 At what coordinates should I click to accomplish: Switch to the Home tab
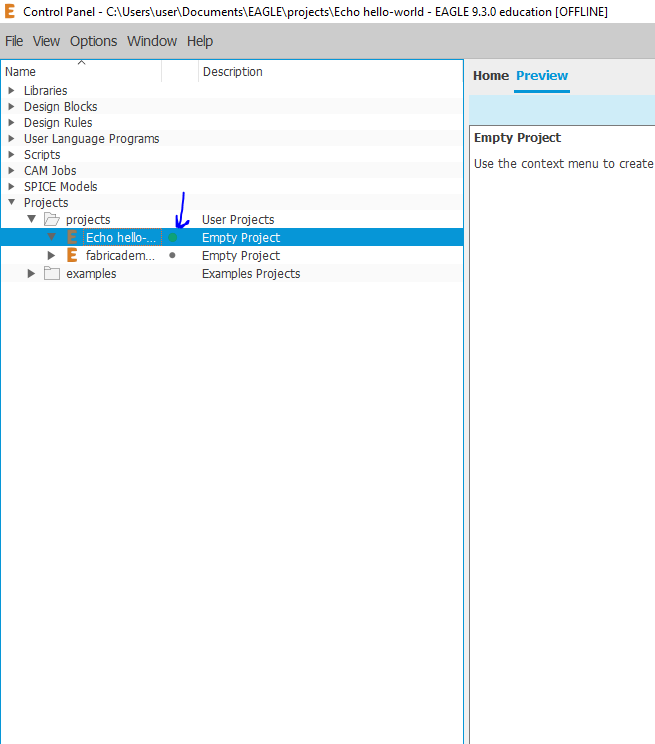(491, 75)
